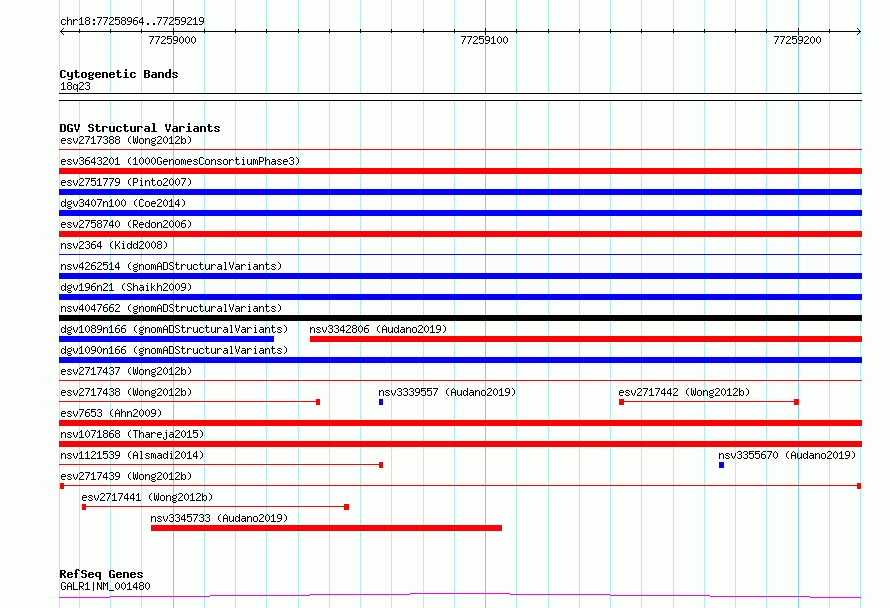Select the esv2717441 thin red span line

pos(215,507)
